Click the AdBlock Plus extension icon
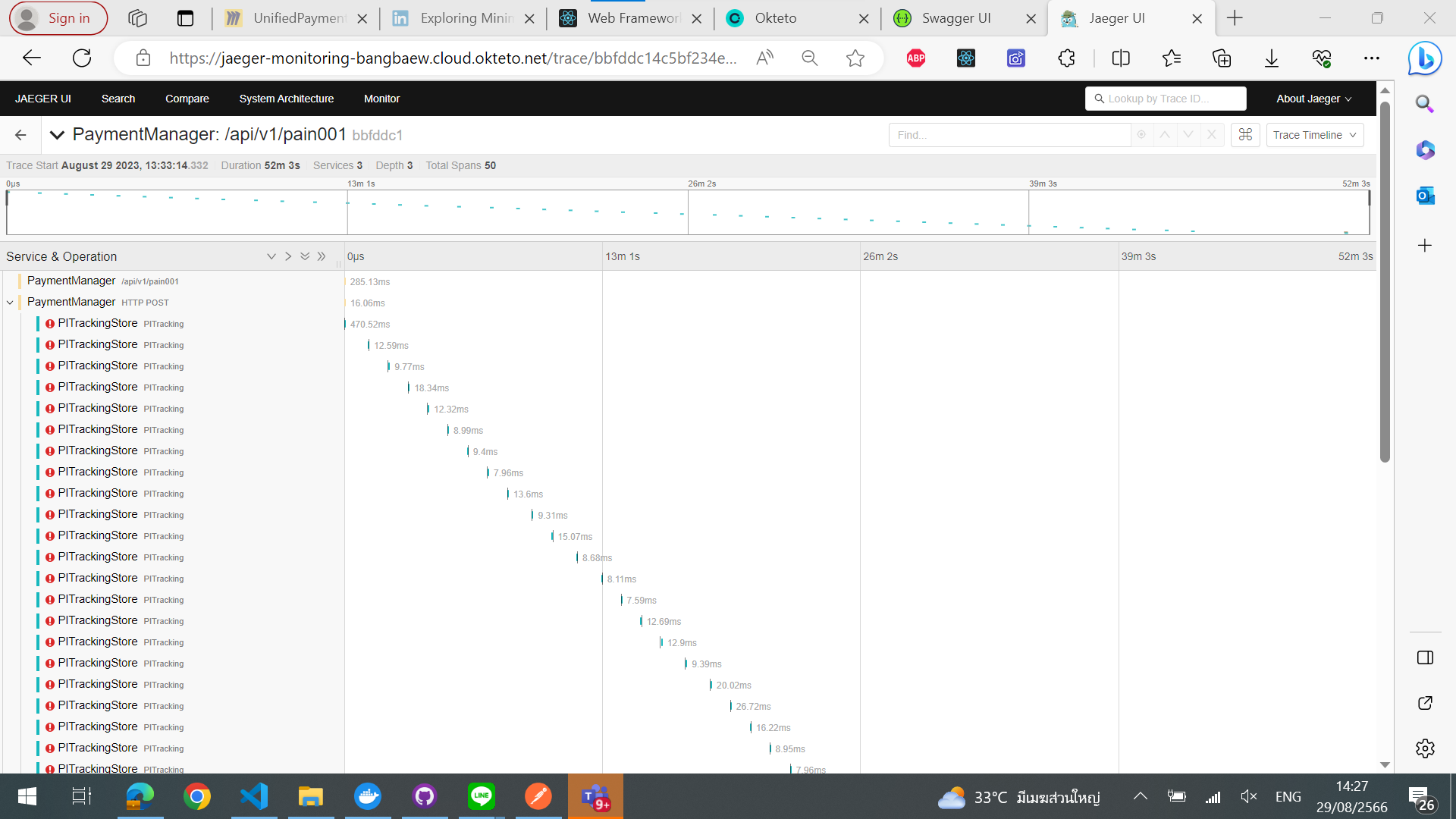This screenshot has width=1456, height=819. tap(915, 58)
